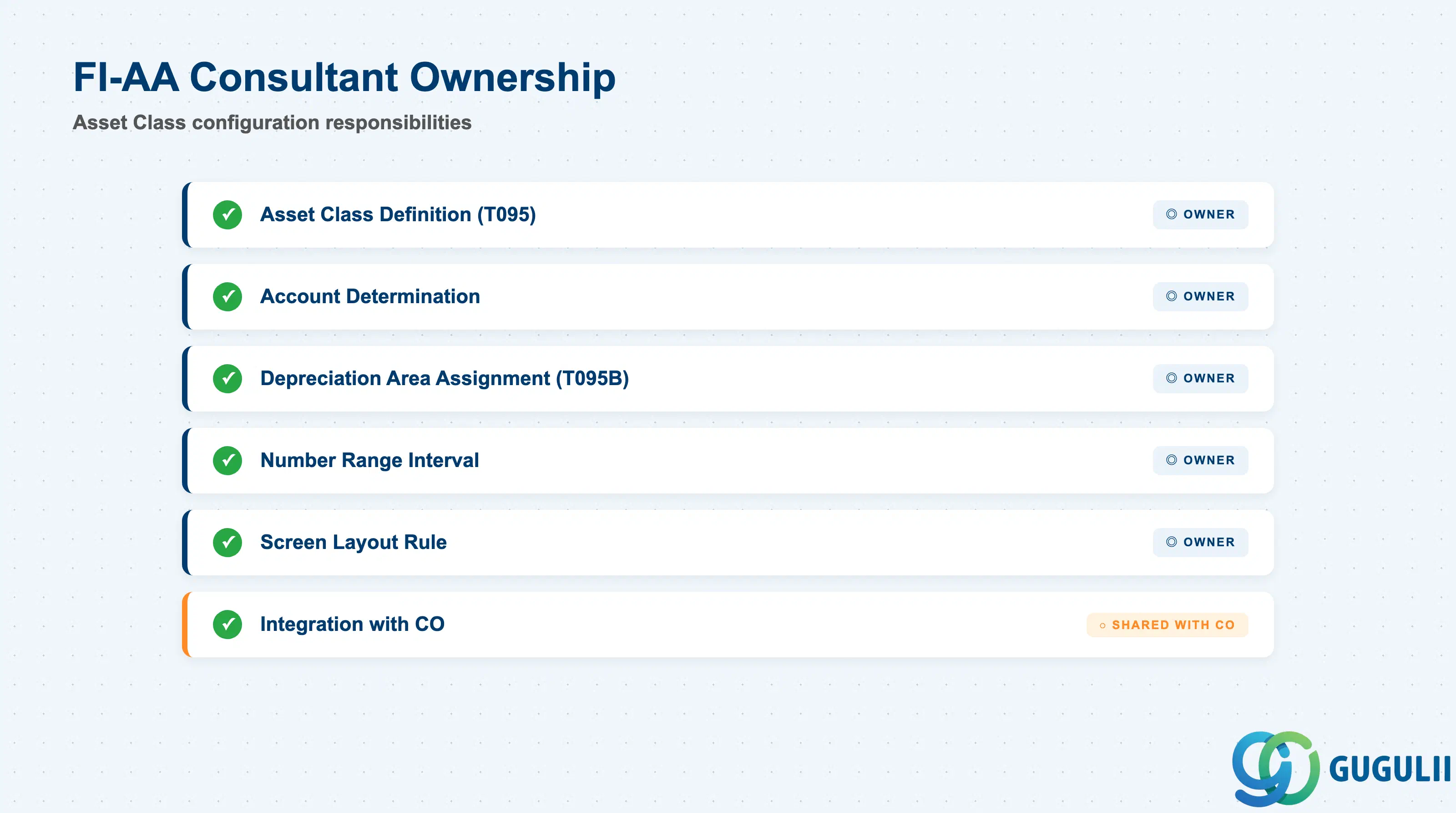Click the green checkmark beside Integration with CO
The height and width of the screenshot is (813, 1456).
[227, 625]
